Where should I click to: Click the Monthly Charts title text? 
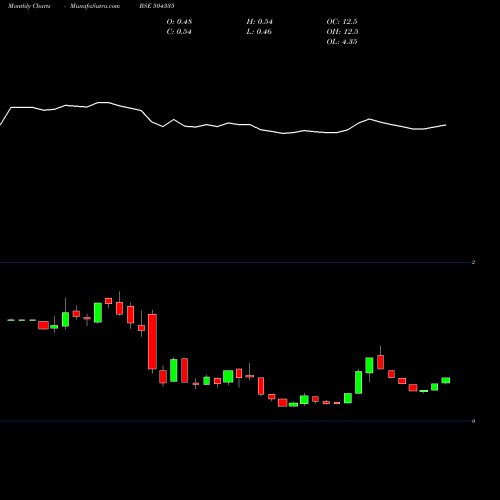click(29, 6)
